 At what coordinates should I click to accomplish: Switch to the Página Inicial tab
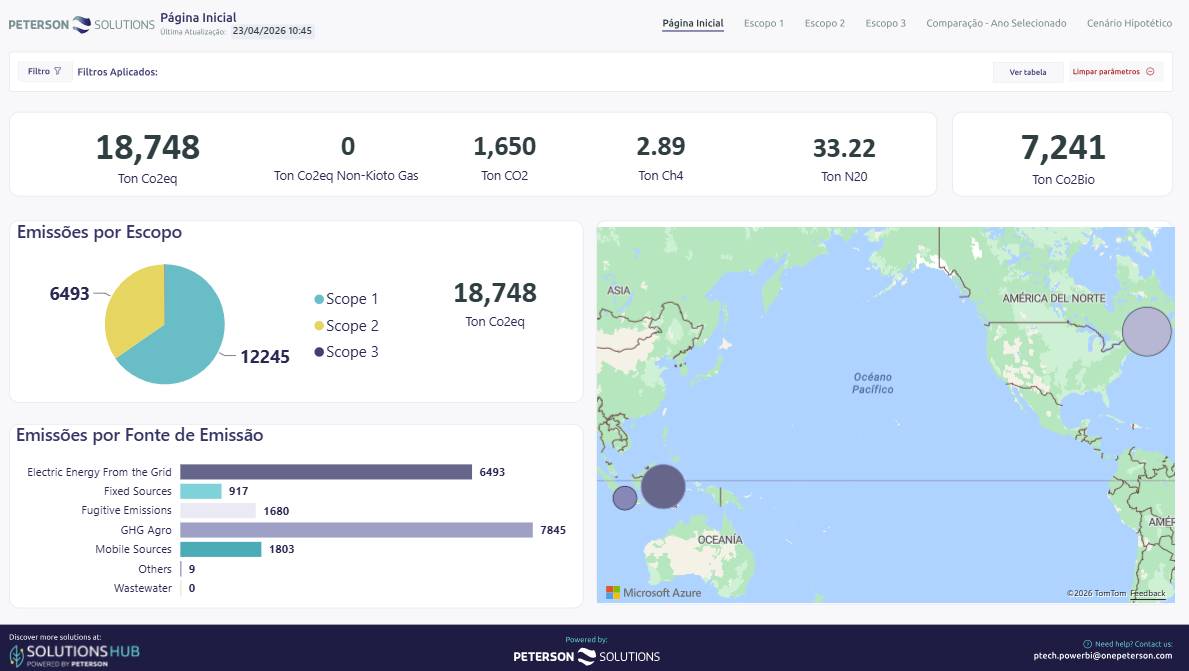tap(693, 24)
